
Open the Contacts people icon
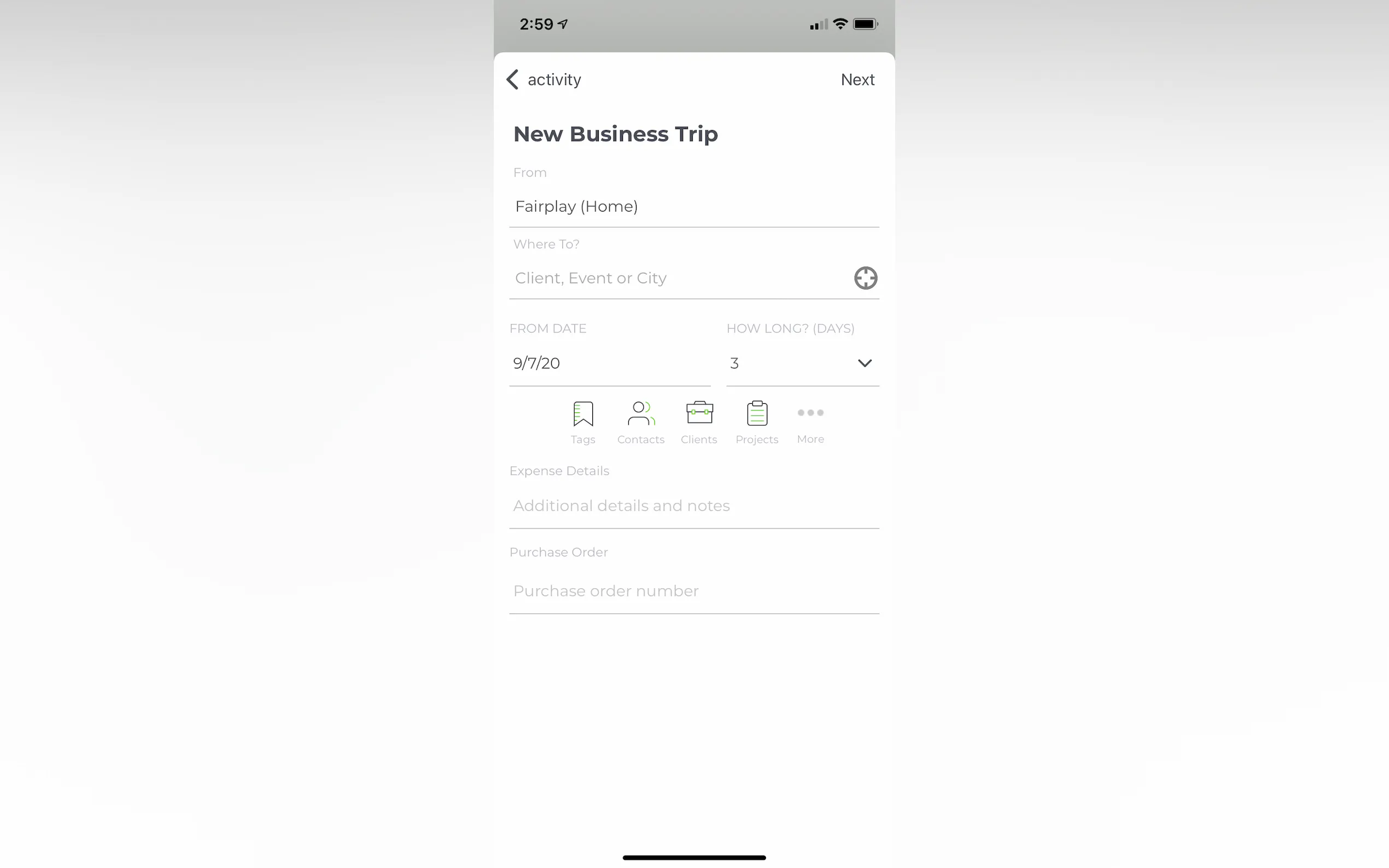coord(641,413)
